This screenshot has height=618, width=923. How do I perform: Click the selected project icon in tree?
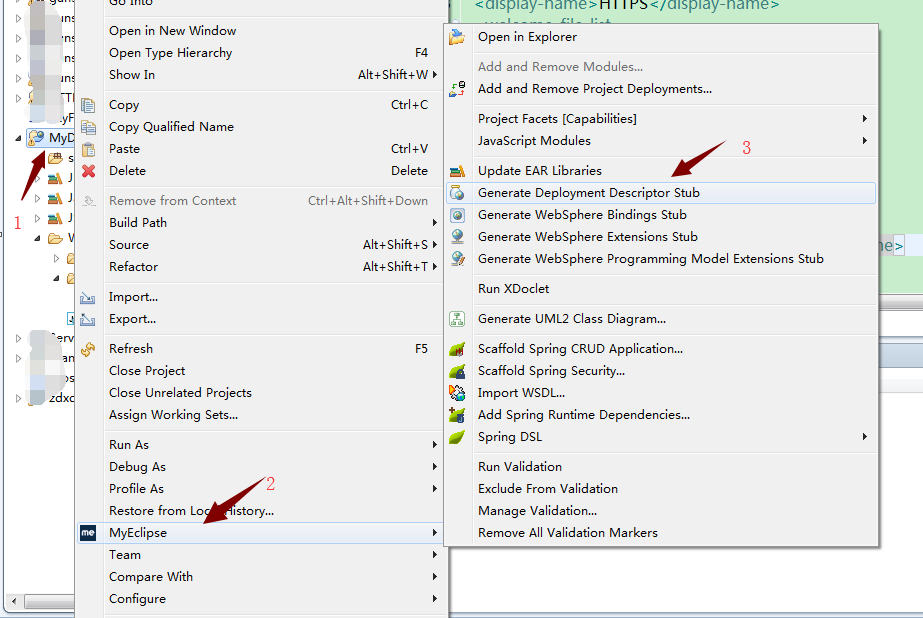[36, 138]
